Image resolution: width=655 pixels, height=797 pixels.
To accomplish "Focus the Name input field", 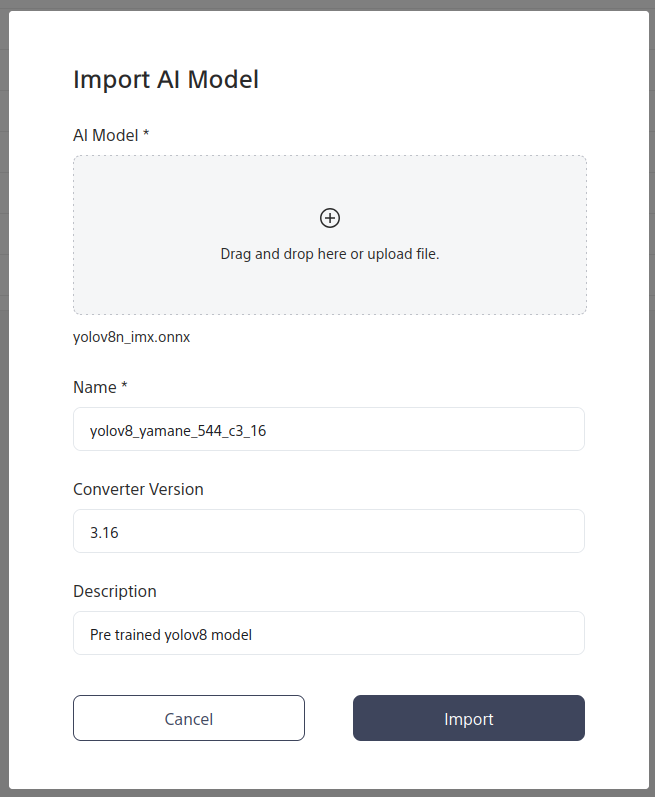I will 420,429.
